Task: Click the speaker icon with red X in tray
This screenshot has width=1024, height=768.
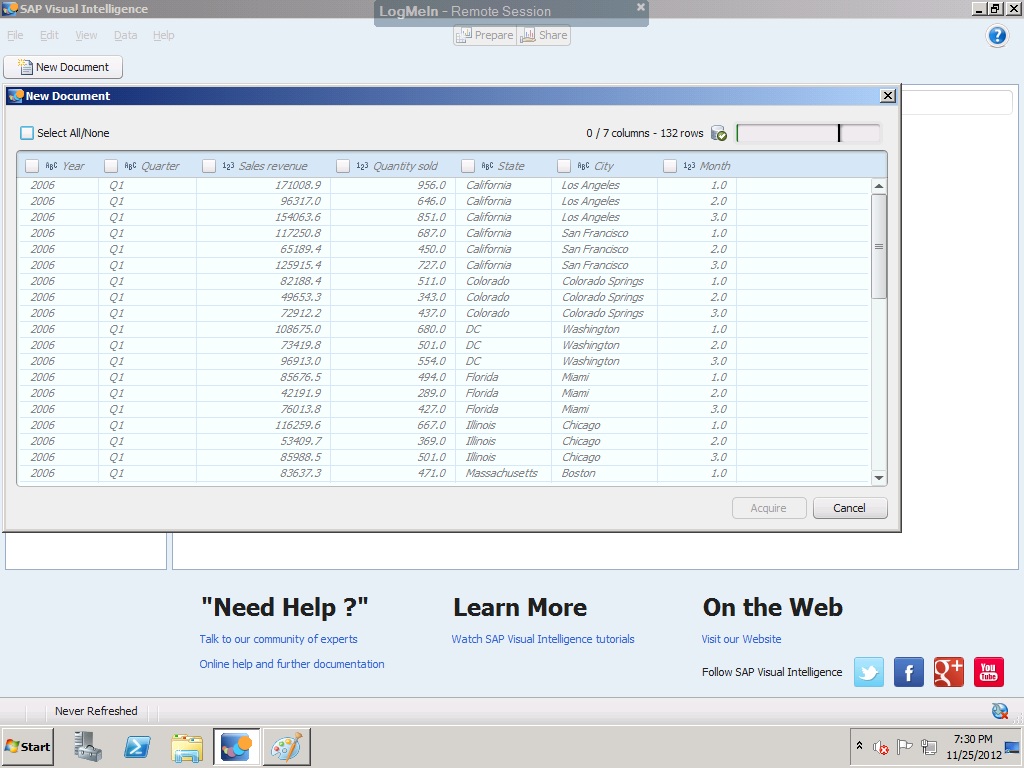Action: (x=881, y=746)
